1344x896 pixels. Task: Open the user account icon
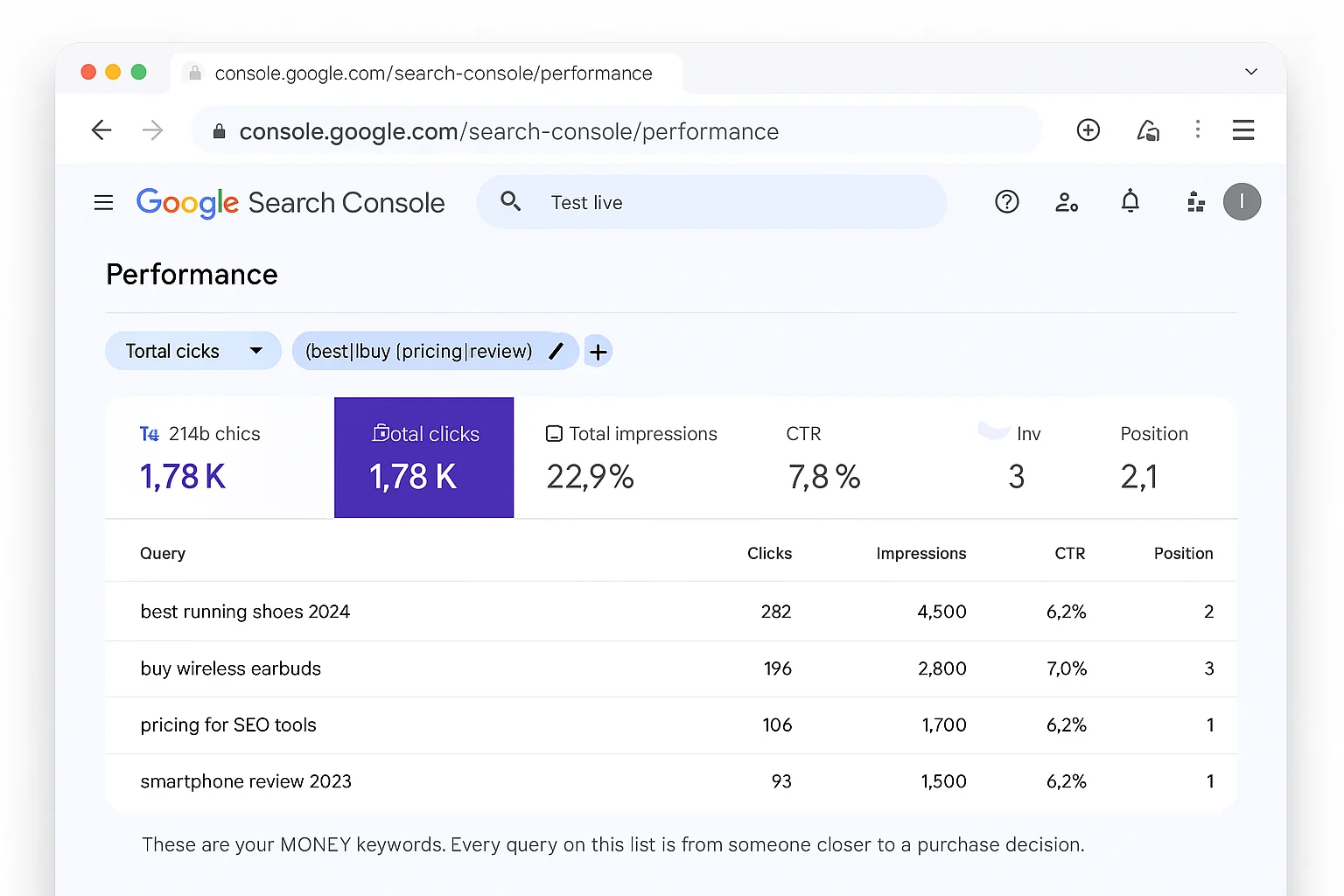(x=1067, y=201)
